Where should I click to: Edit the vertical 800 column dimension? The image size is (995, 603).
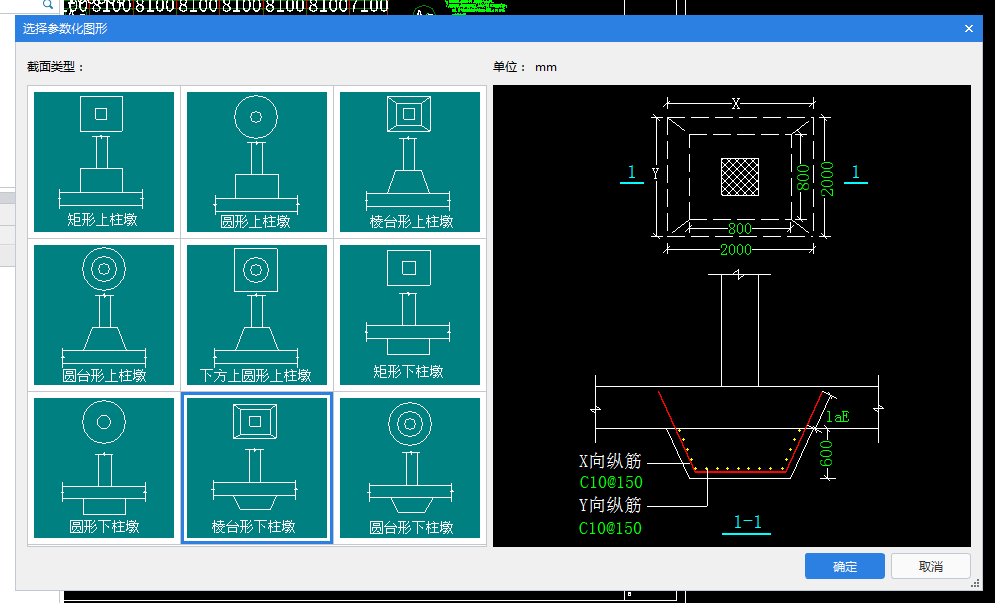(x=801, y=177)
